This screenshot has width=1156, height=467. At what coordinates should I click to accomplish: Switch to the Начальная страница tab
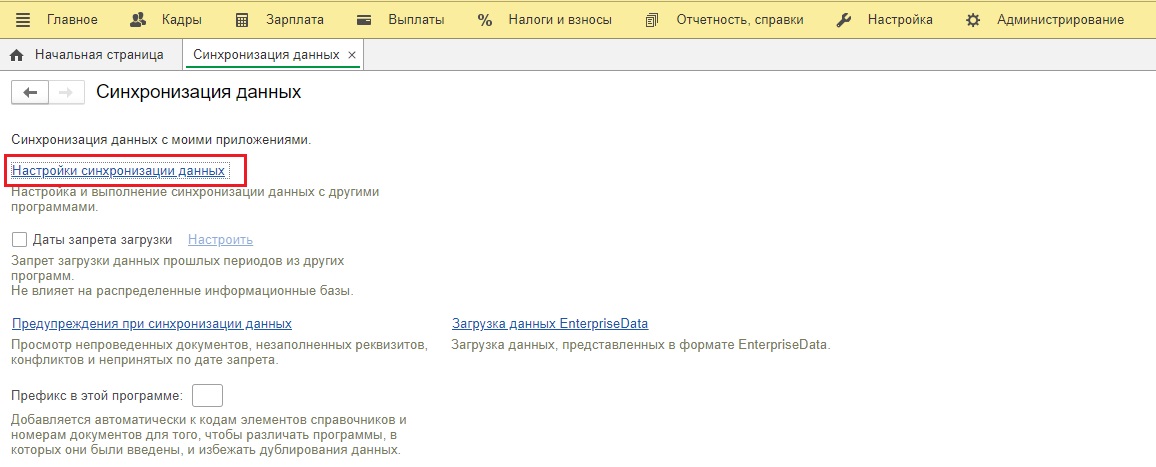tap(98, 55)
